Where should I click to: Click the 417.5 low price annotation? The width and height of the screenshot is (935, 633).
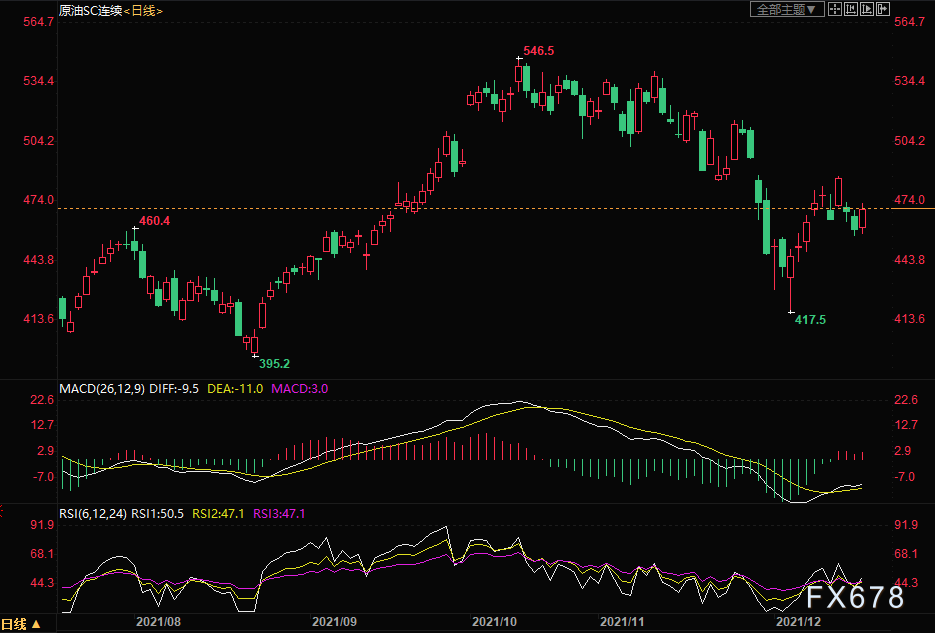point(810,320)
